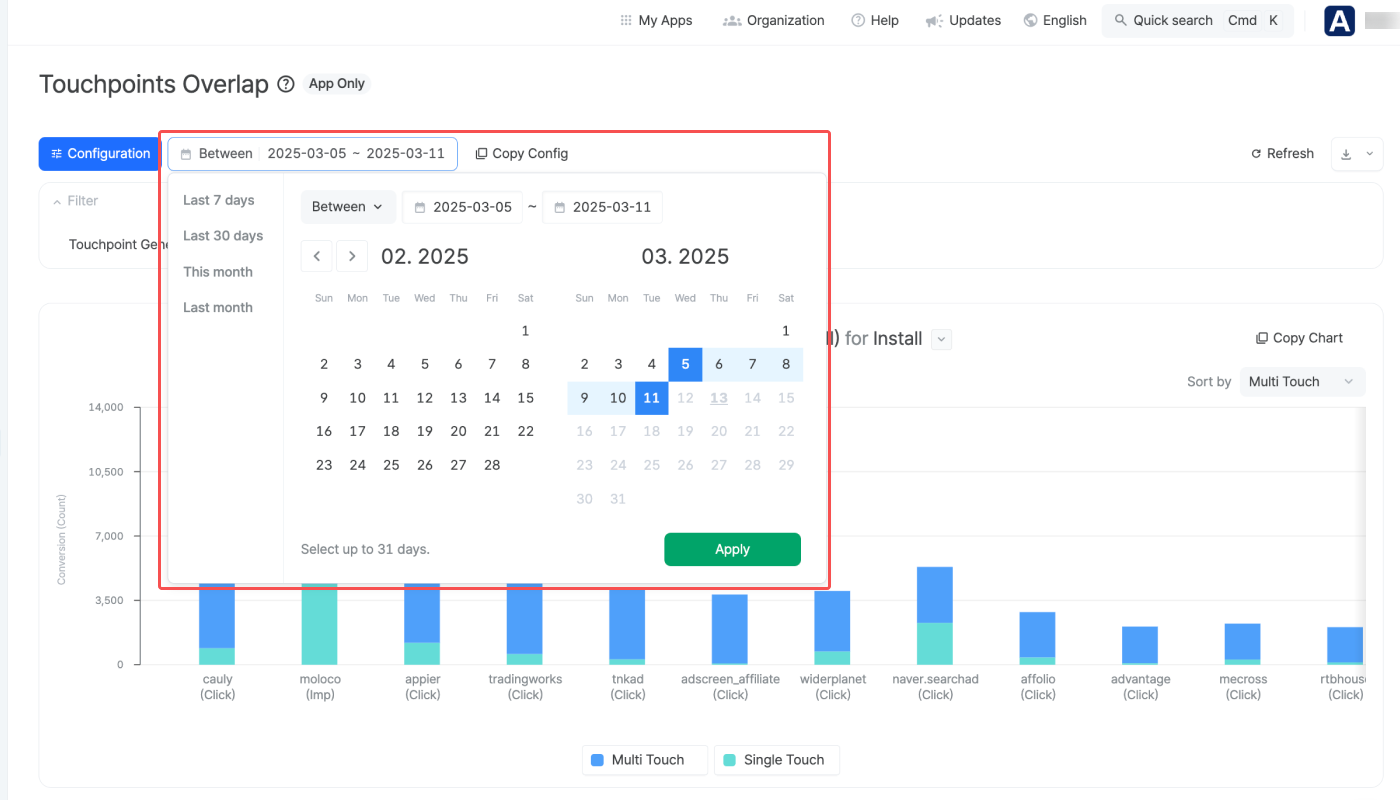Go to the previous month arrow
Screen dimensions: 1400x800
click(317, 256)
